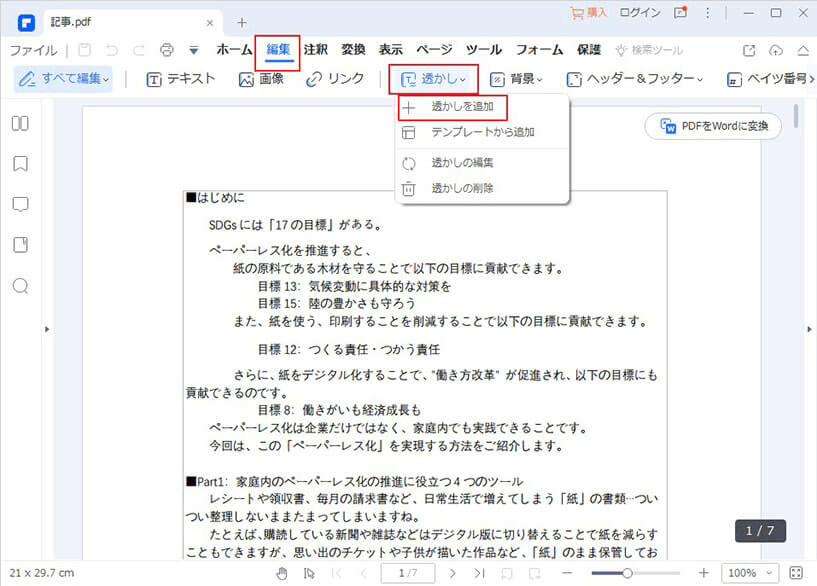The width and height of the screenshot is (817, 586).
Task: Click the ログイン link
Action: [639, 13]
